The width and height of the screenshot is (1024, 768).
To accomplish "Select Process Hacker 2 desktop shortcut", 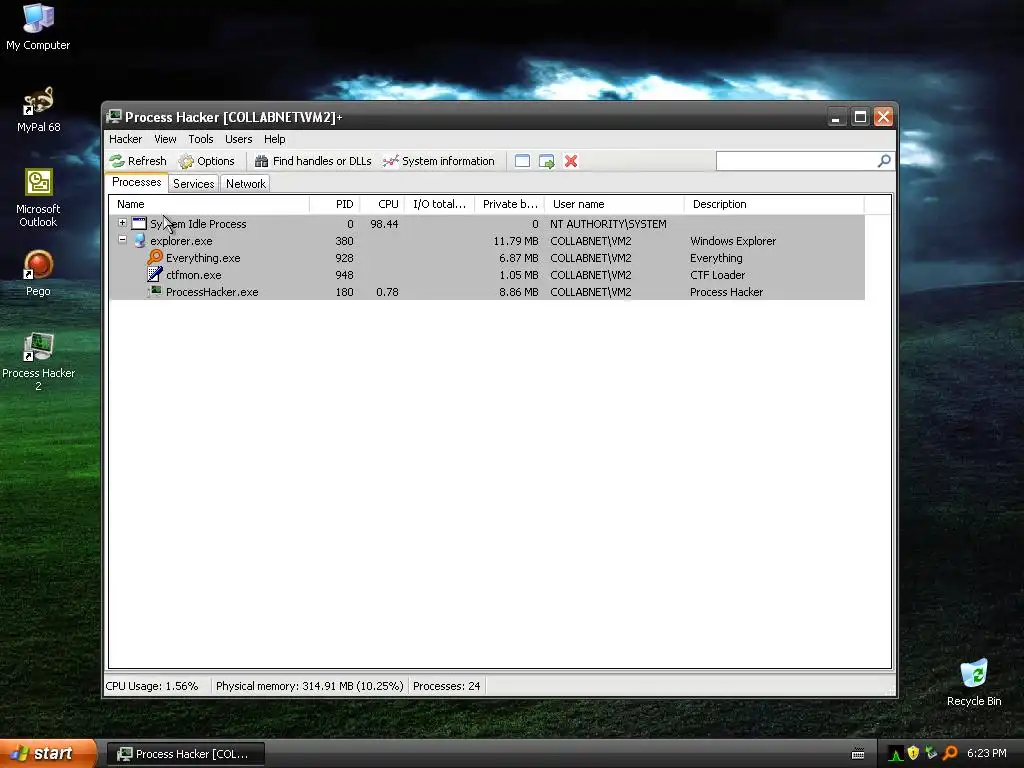I will 38,361.
